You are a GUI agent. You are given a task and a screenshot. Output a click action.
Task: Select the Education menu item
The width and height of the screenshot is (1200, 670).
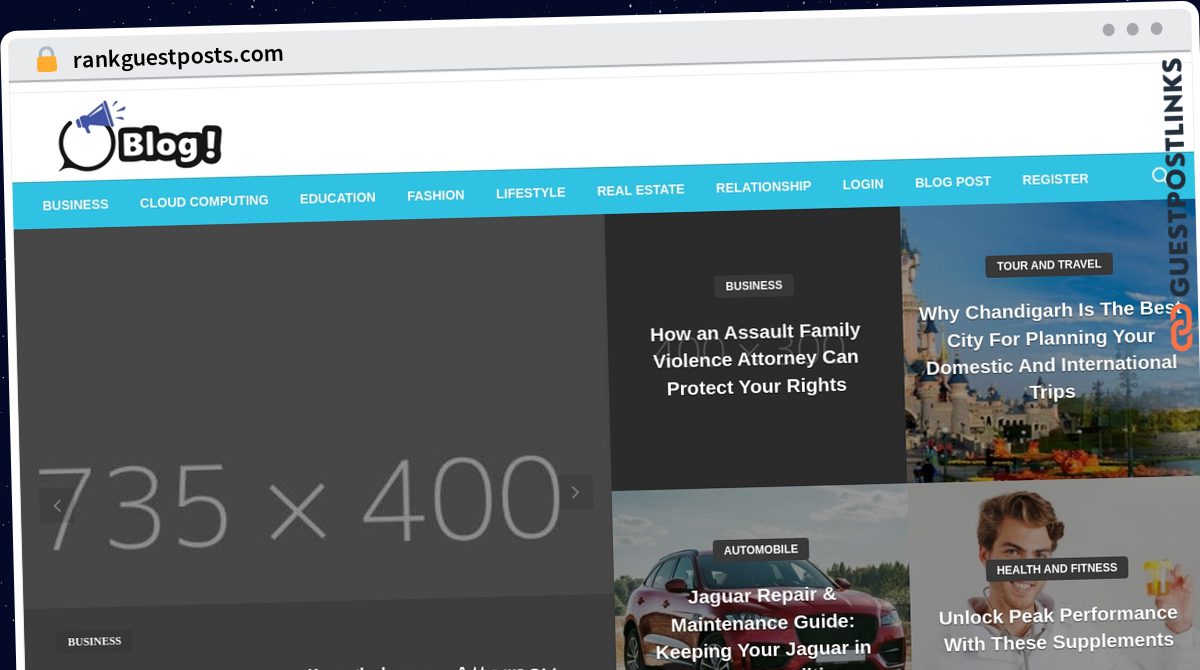[x=338, y=198]
